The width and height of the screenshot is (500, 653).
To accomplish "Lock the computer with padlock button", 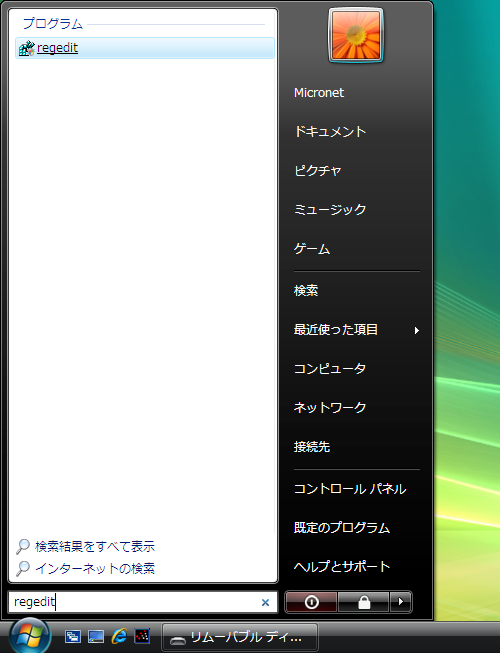I will click(x=363, y=602).
